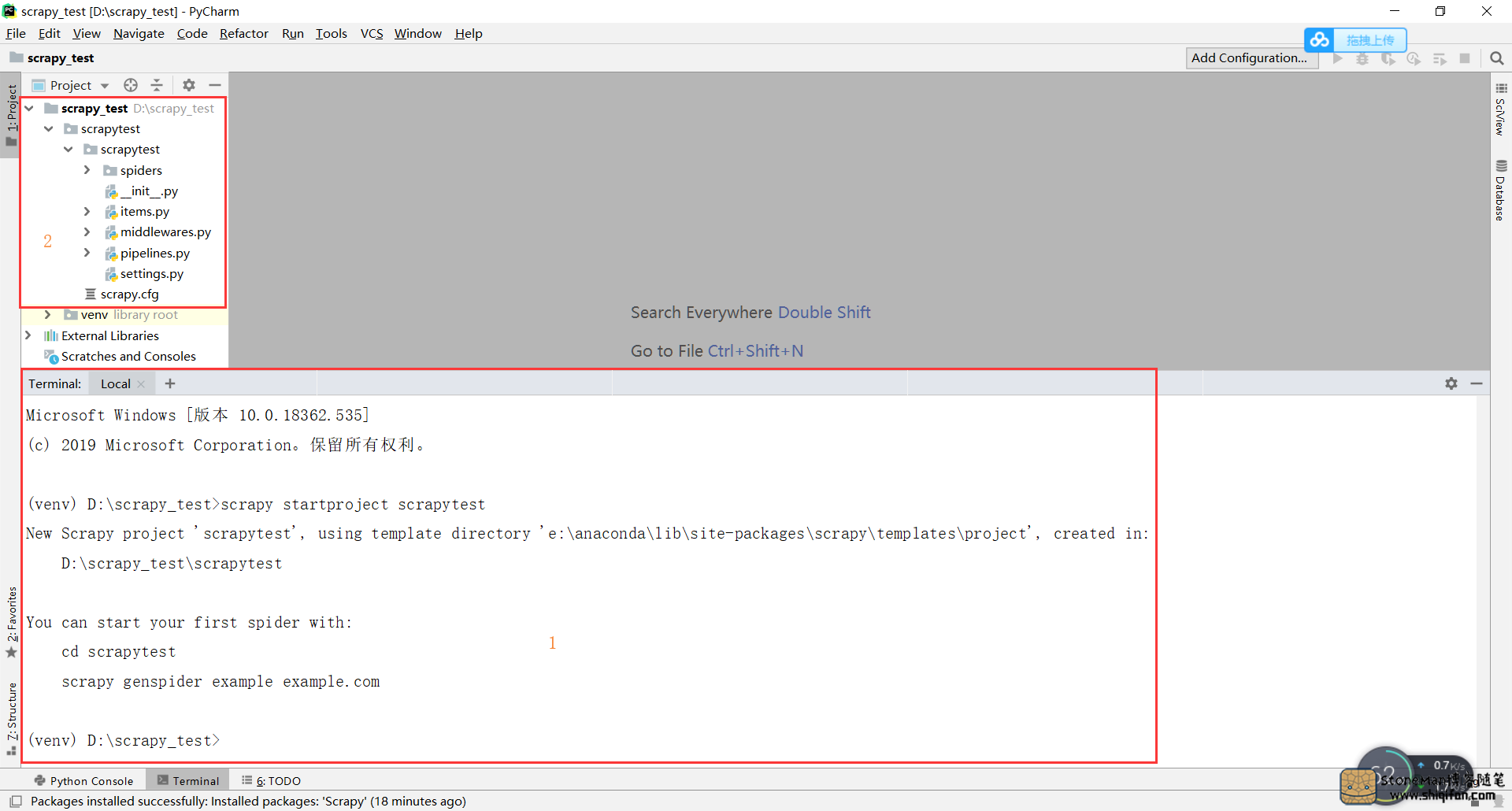Open the Edit menu
This screenshot has width=1512, height=811.
[x=50, y=33]
